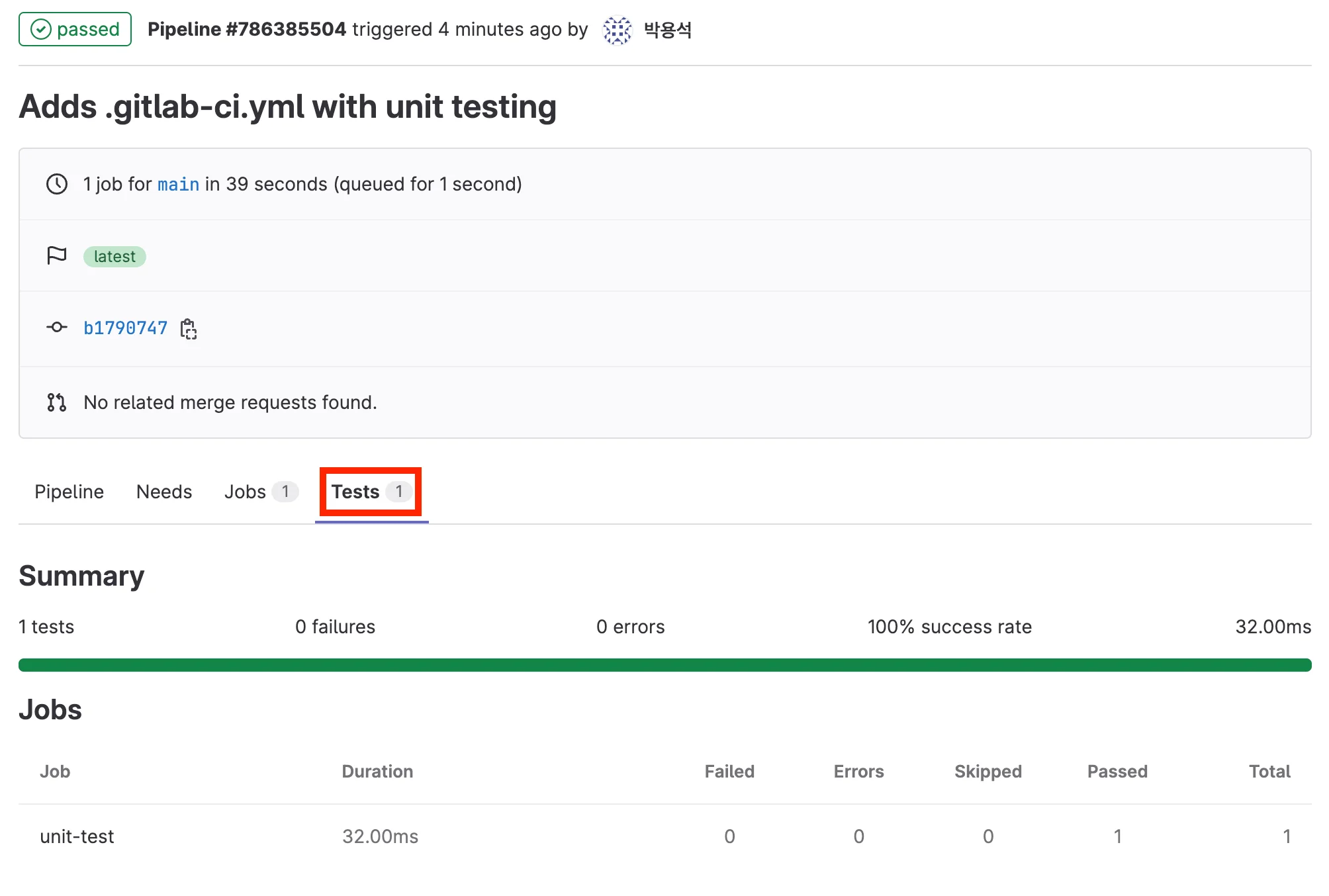Open the main branch link
The width and height of the screenshot is (1329, 896).
178,184
